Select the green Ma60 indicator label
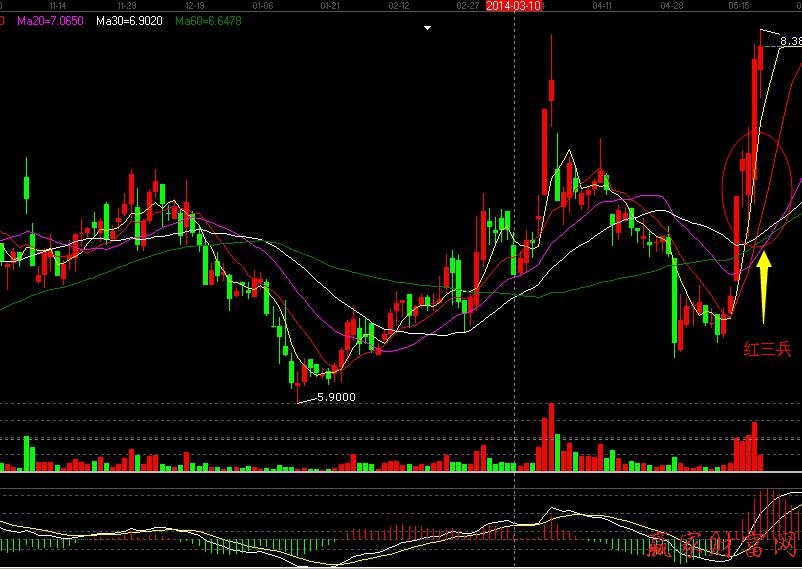Viewport: 802px width, 569px height. coord(208,20)
